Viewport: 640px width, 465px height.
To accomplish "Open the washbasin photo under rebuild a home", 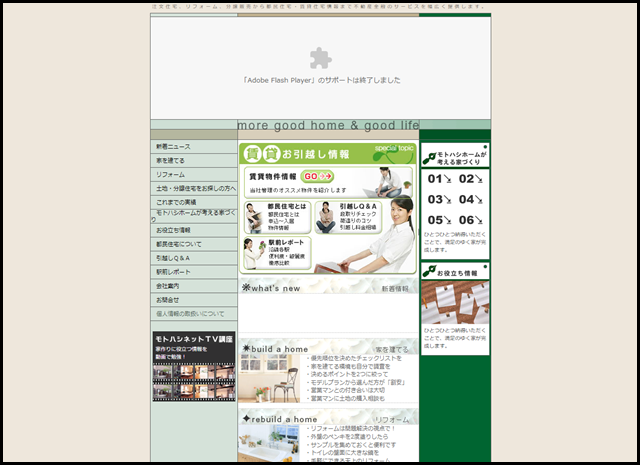I will (269, 443).
